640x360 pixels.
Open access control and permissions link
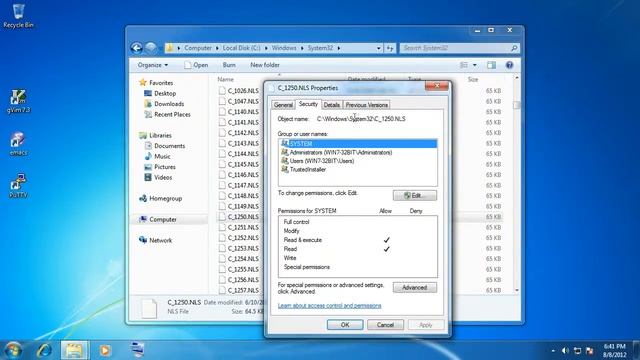pos(329,305)
